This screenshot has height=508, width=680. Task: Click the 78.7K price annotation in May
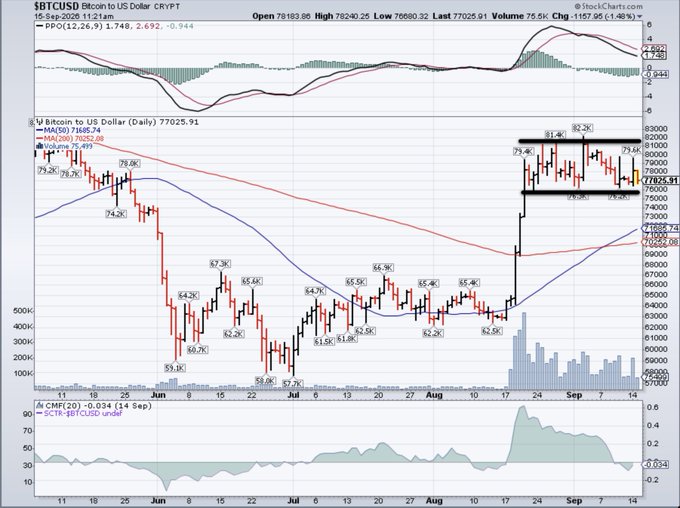tap(70, 174)
